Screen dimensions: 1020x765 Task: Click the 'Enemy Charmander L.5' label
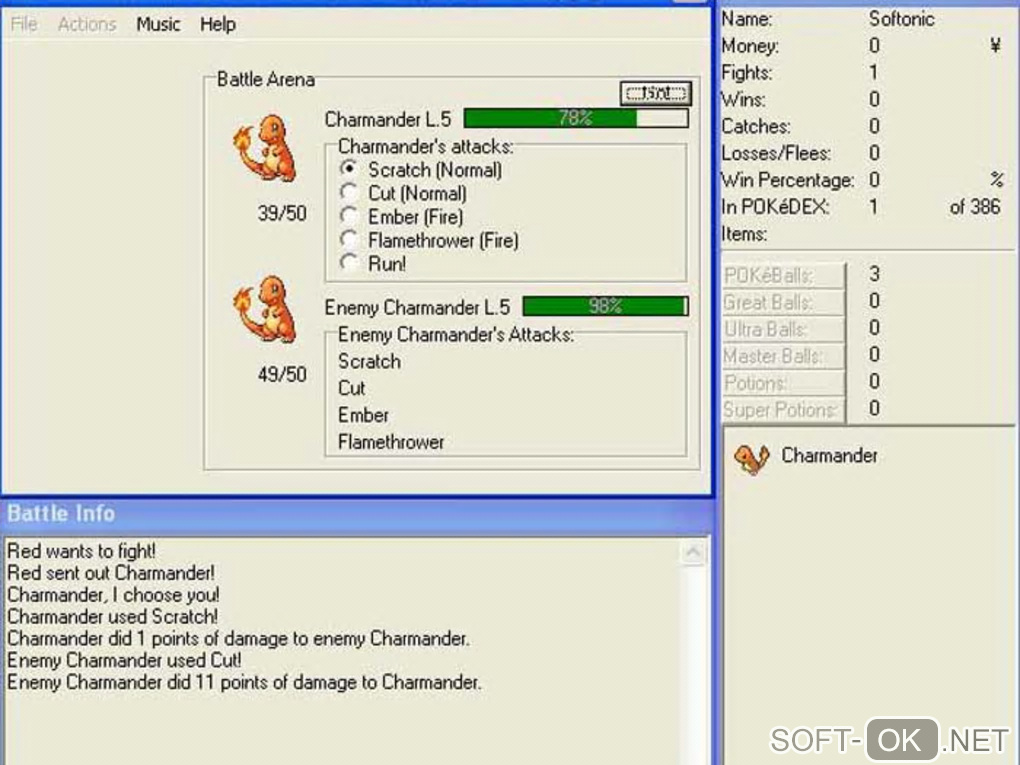click(x=417, y=307)
